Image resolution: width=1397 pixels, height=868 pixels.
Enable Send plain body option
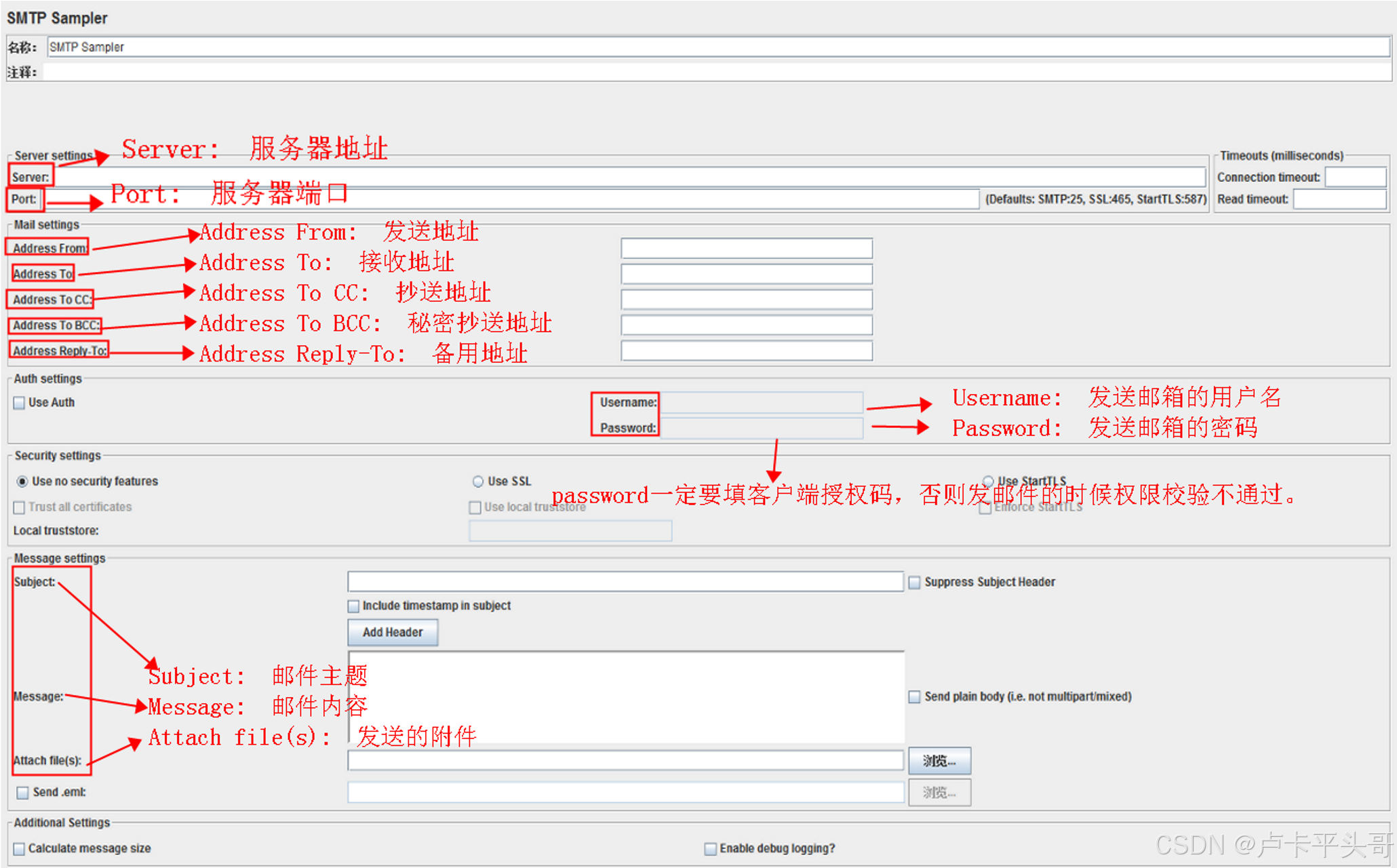(x=914, y=697)
